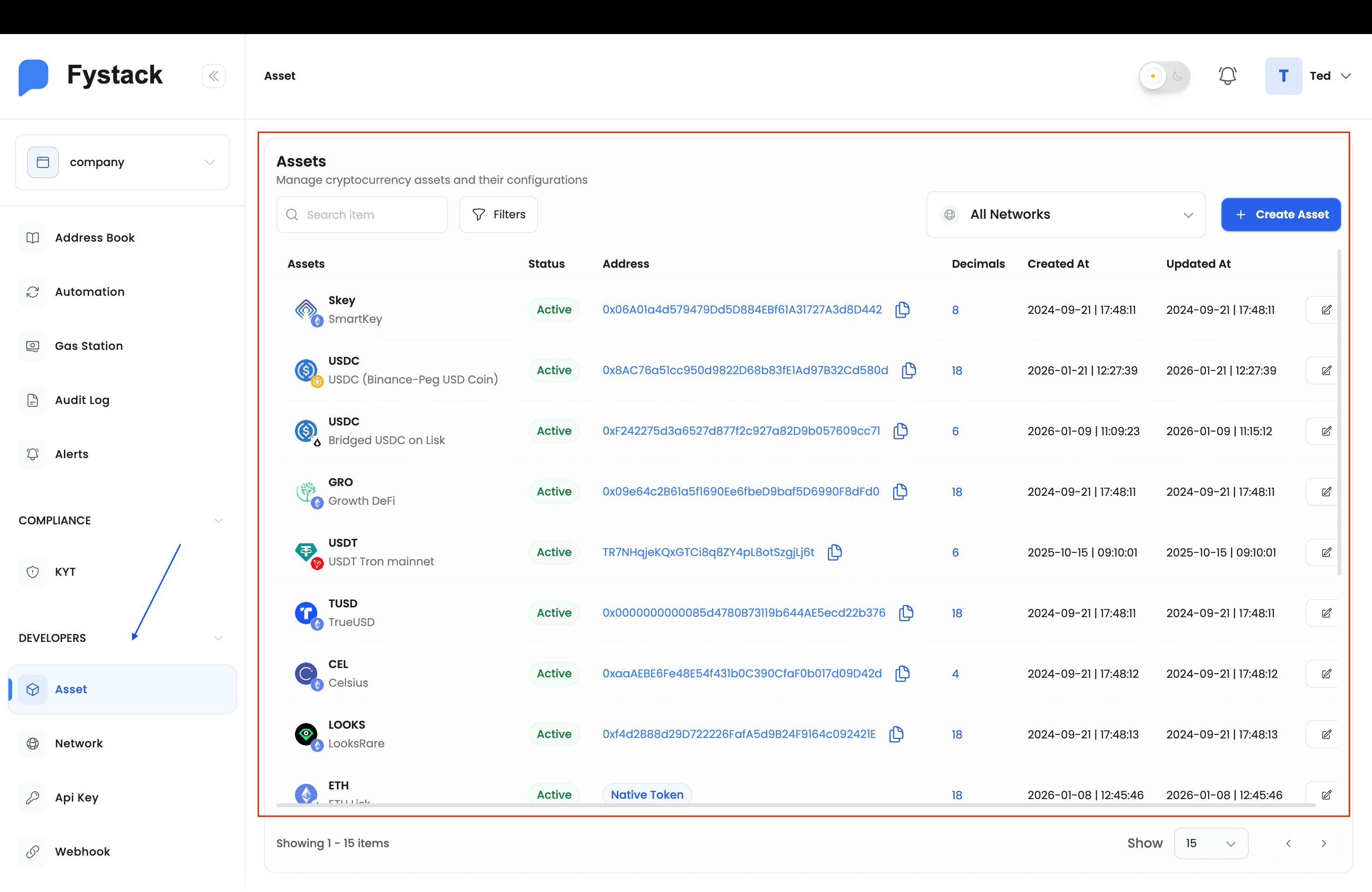
Task: Open KYT under Compliance
Action: (x=122, y=571)
